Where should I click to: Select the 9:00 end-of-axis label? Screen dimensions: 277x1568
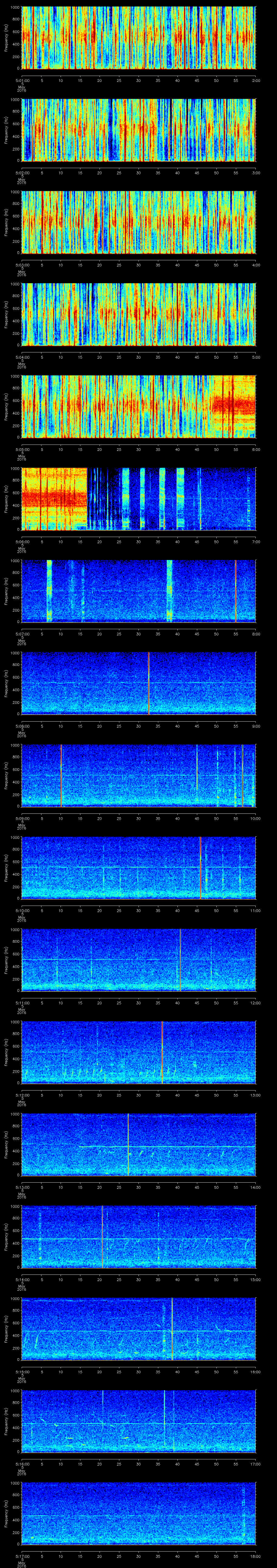(x=256, y=726)
